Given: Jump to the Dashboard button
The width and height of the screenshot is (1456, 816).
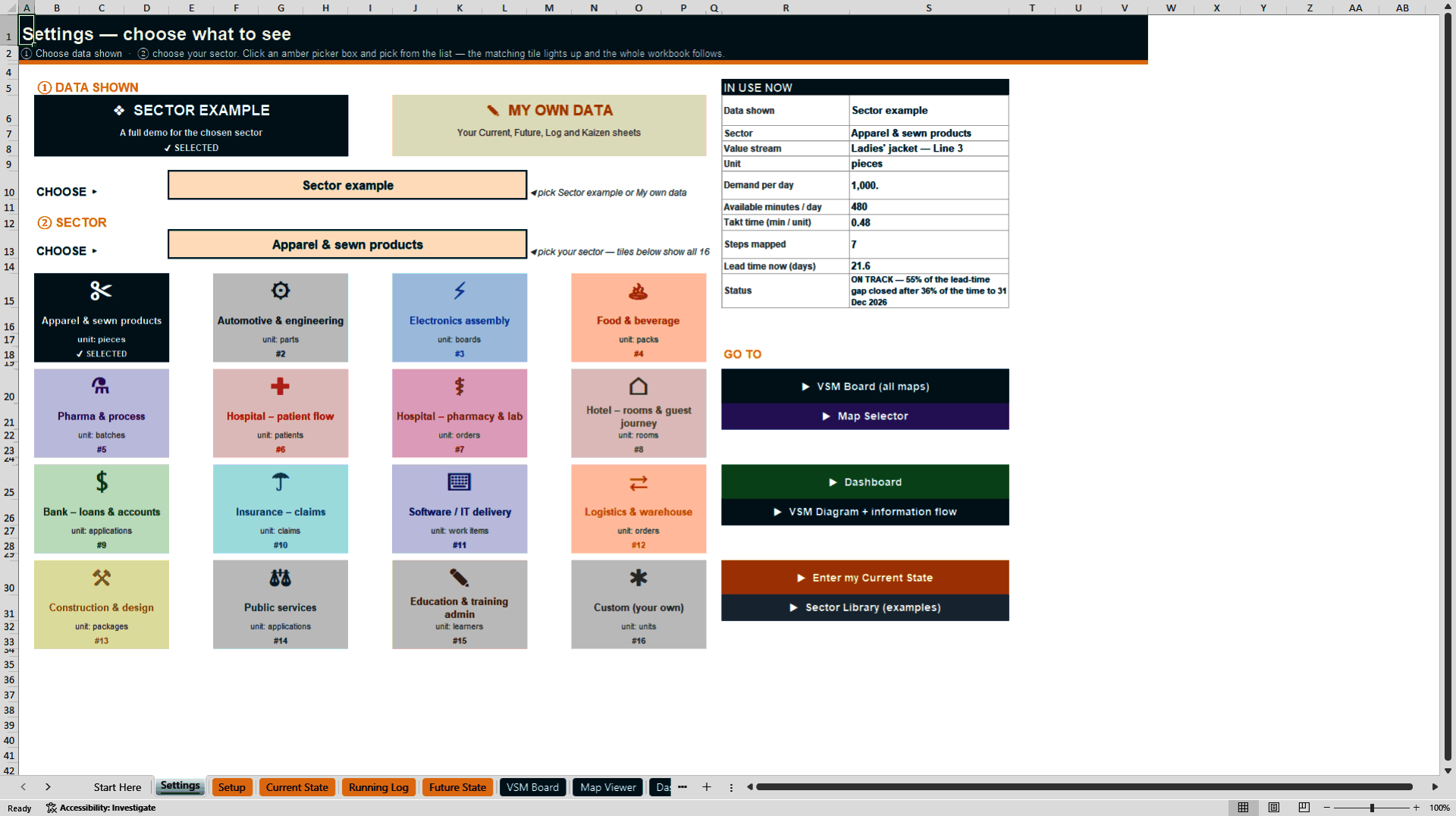Looking at the screenshot, I should [865, 482].
